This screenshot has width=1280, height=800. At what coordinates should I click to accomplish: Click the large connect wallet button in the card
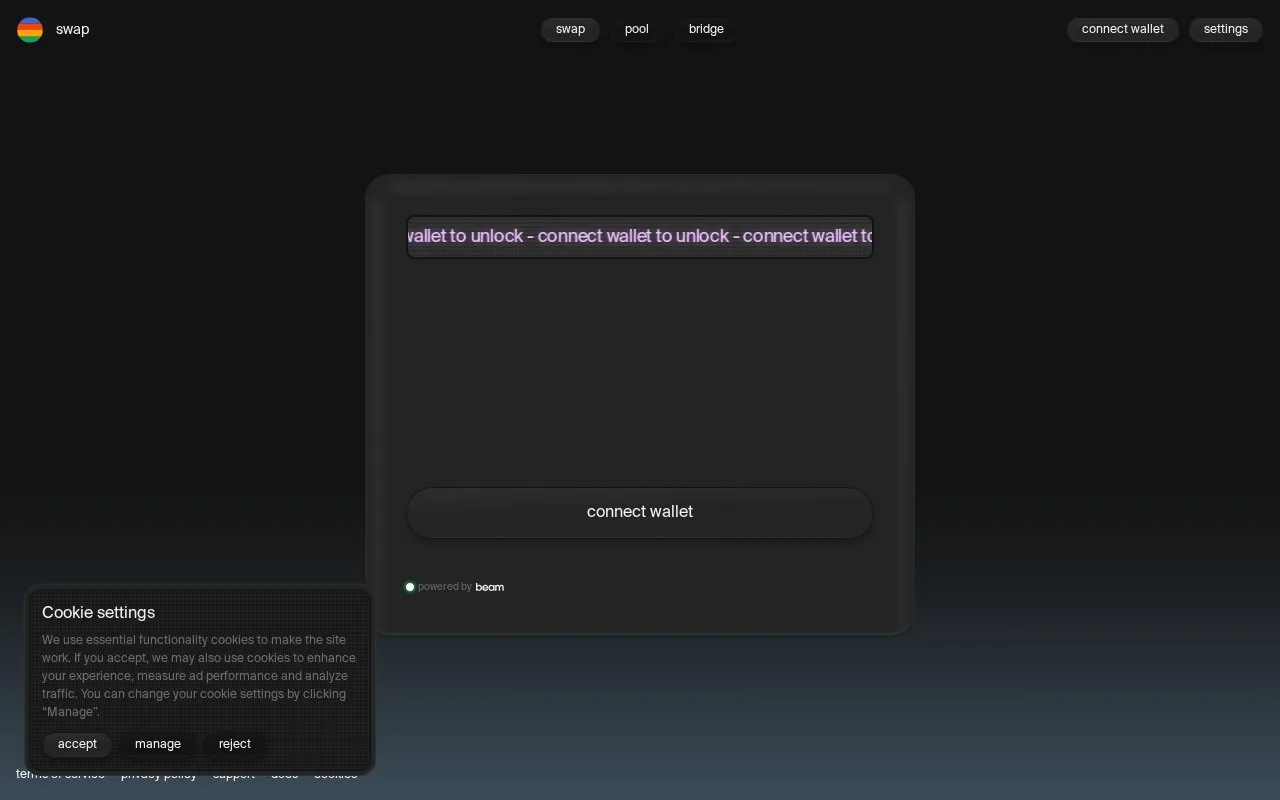pos(640,512)
